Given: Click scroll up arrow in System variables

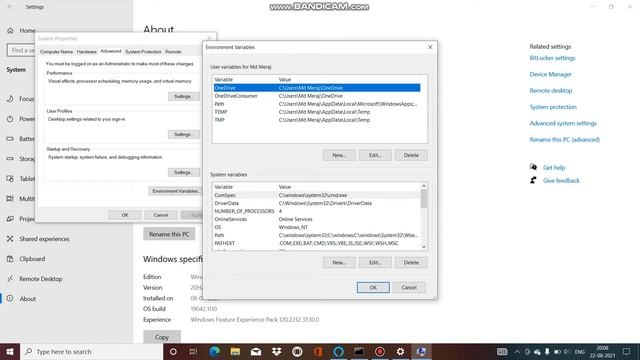Looking at the screenshot, I should coord(424,186).
